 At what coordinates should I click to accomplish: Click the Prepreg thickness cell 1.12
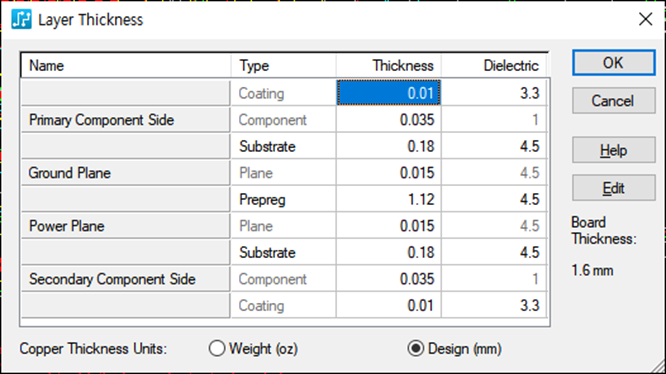[x=389, y=200]
